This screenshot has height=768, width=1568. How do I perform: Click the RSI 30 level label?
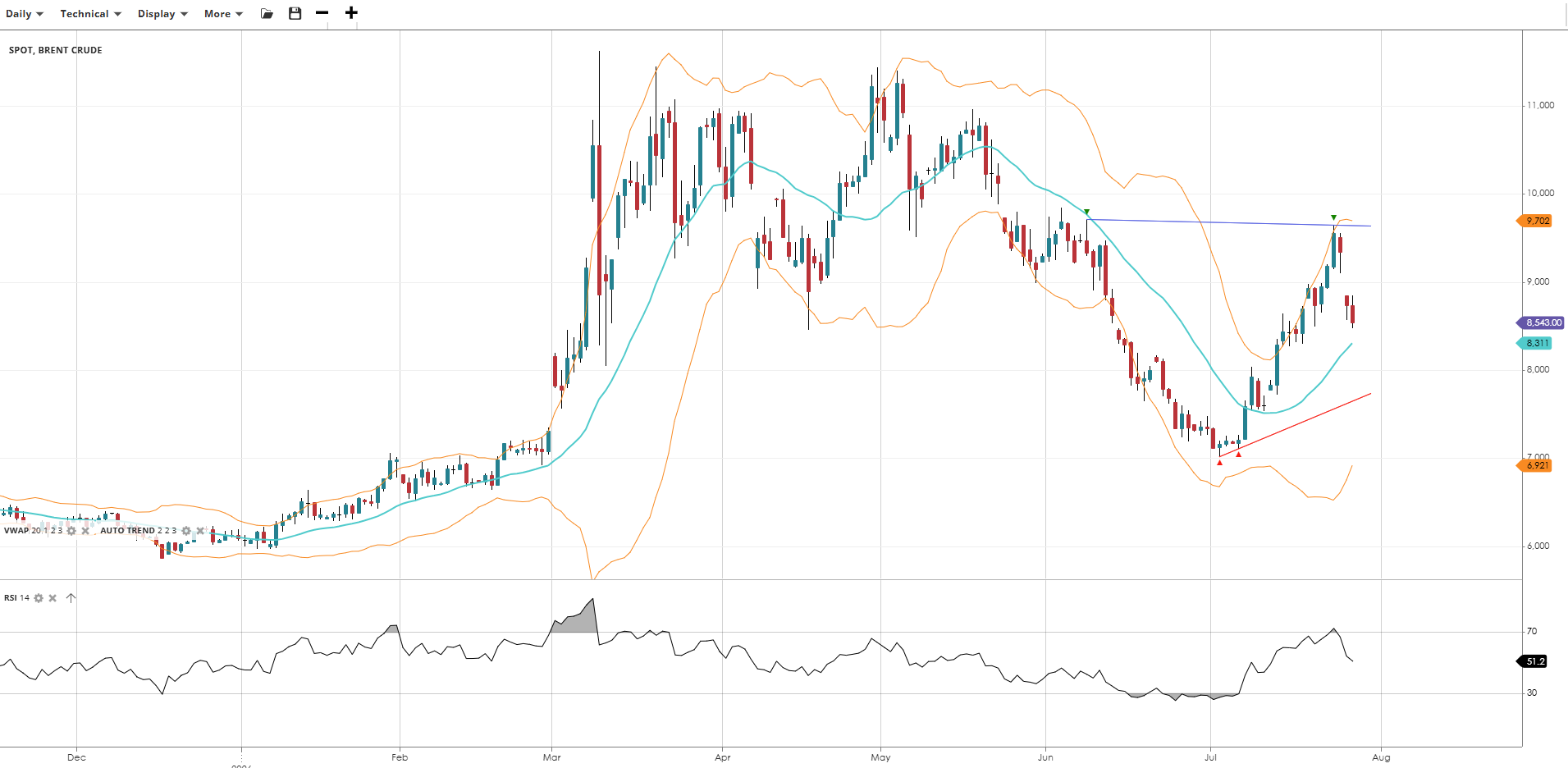(x=1531, y=693)
